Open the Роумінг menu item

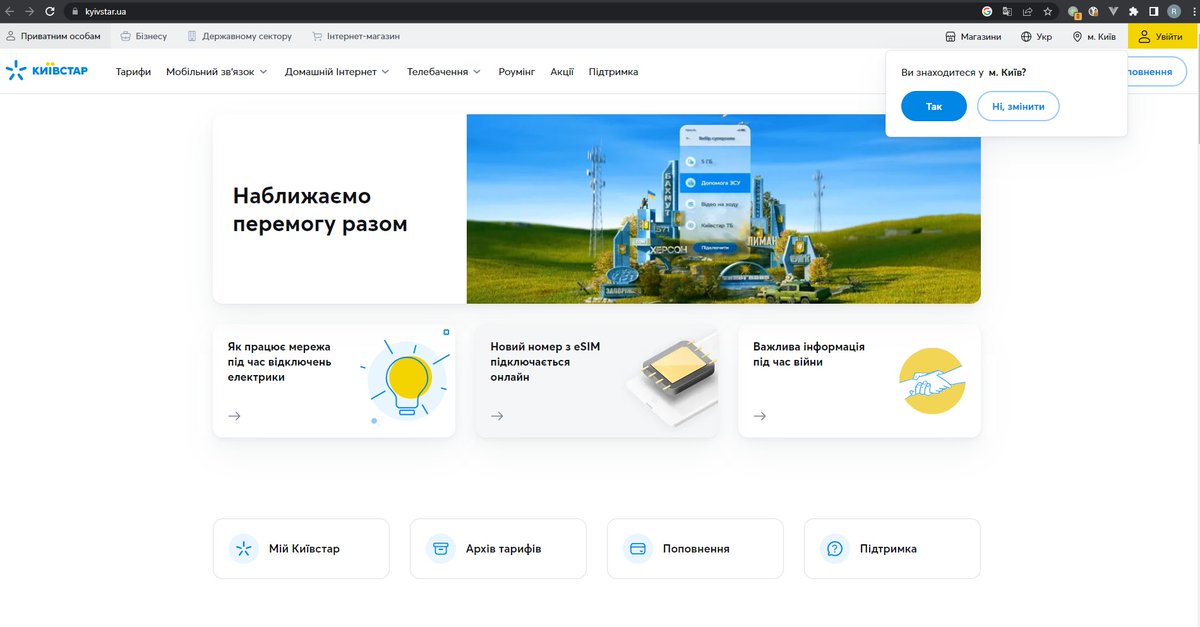pos(517,72)
